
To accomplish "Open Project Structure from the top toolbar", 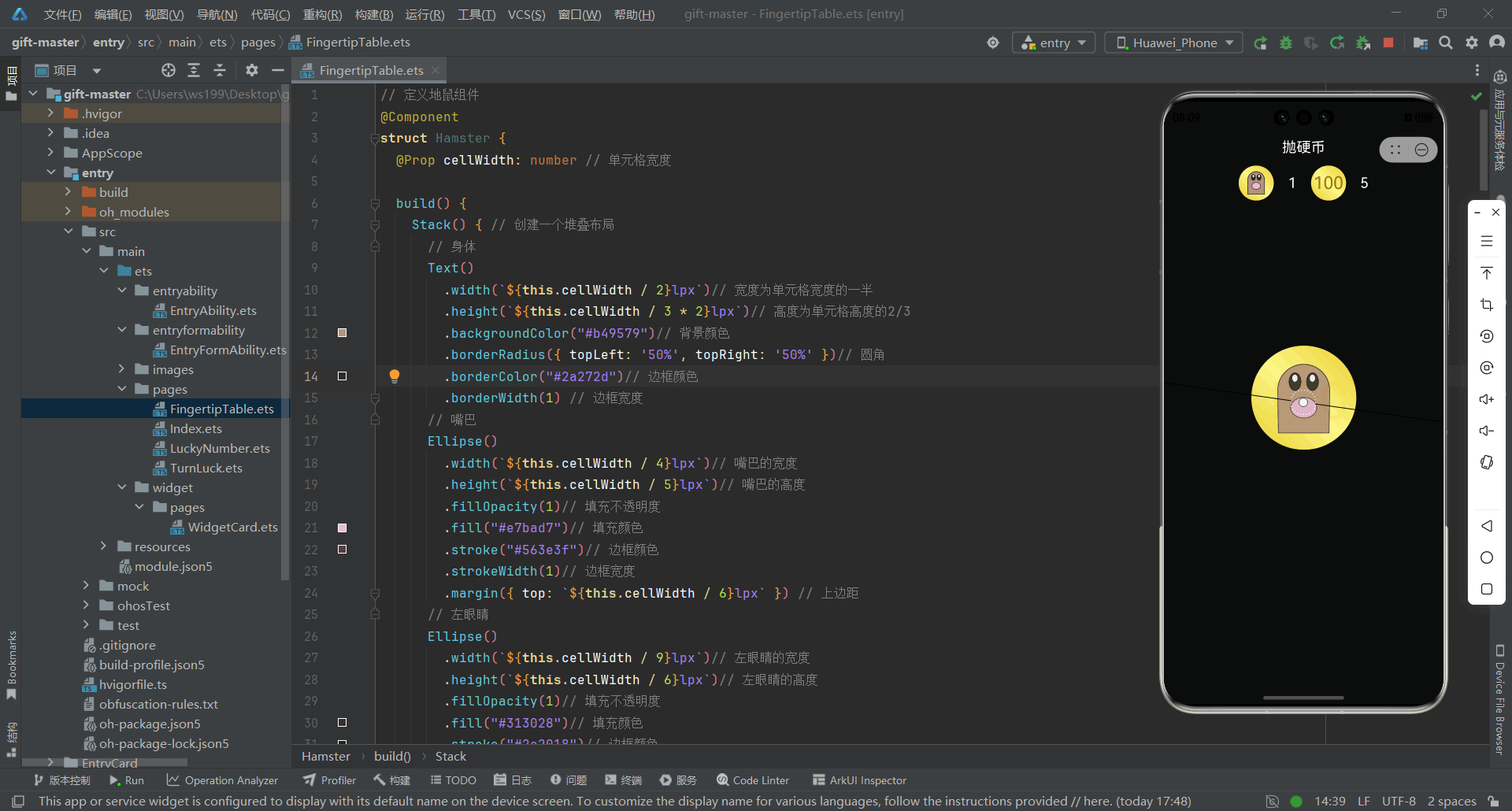I will pyautogui.click(x=1421, y=43).
